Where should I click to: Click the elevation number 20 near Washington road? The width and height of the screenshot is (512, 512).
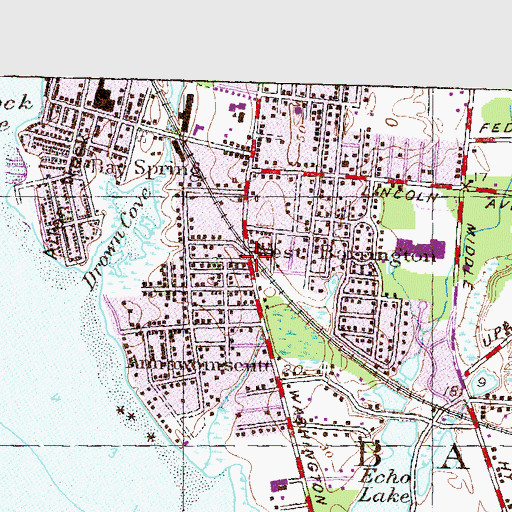[294, 370]
